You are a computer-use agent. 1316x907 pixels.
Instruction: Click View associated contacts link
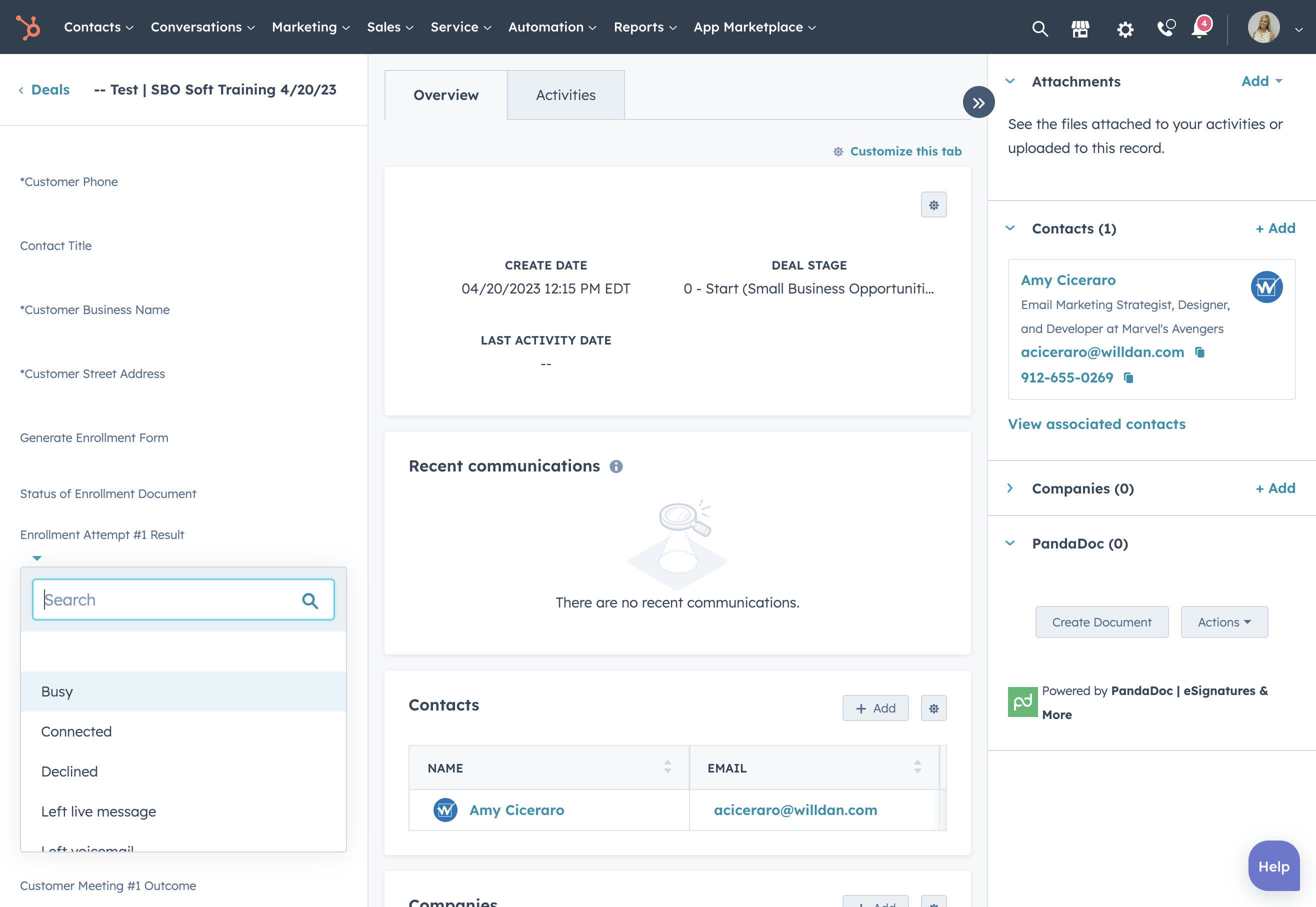coord(1096,424)
